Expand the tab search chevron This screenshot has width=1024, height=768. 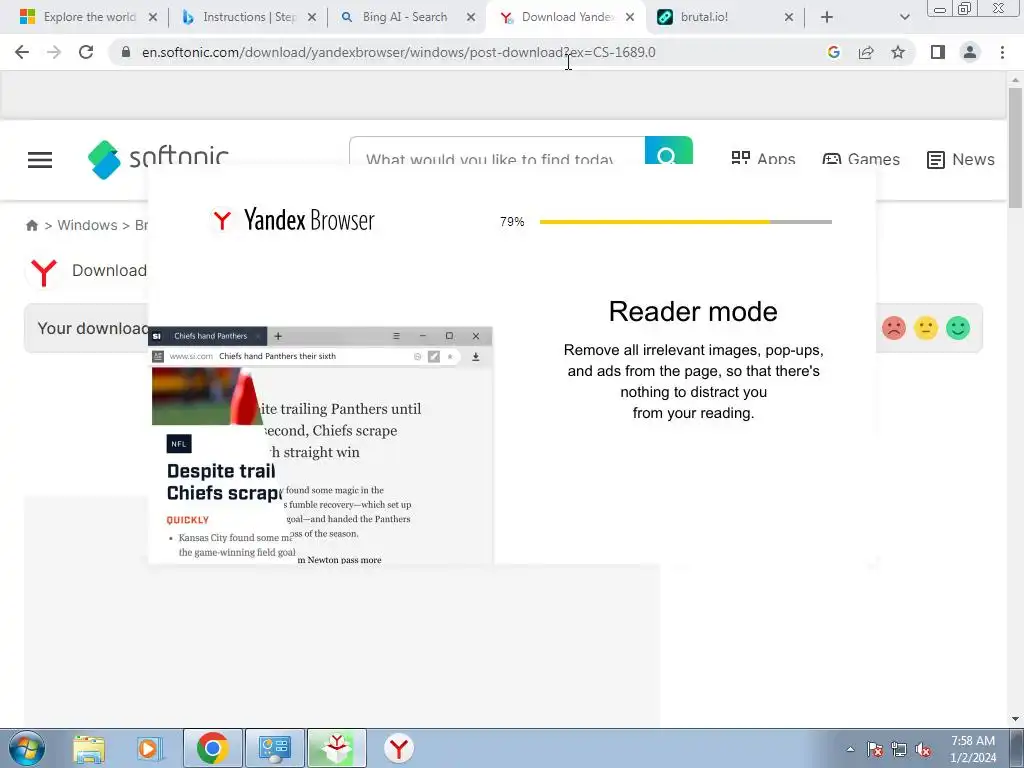[x=904, y=17]
